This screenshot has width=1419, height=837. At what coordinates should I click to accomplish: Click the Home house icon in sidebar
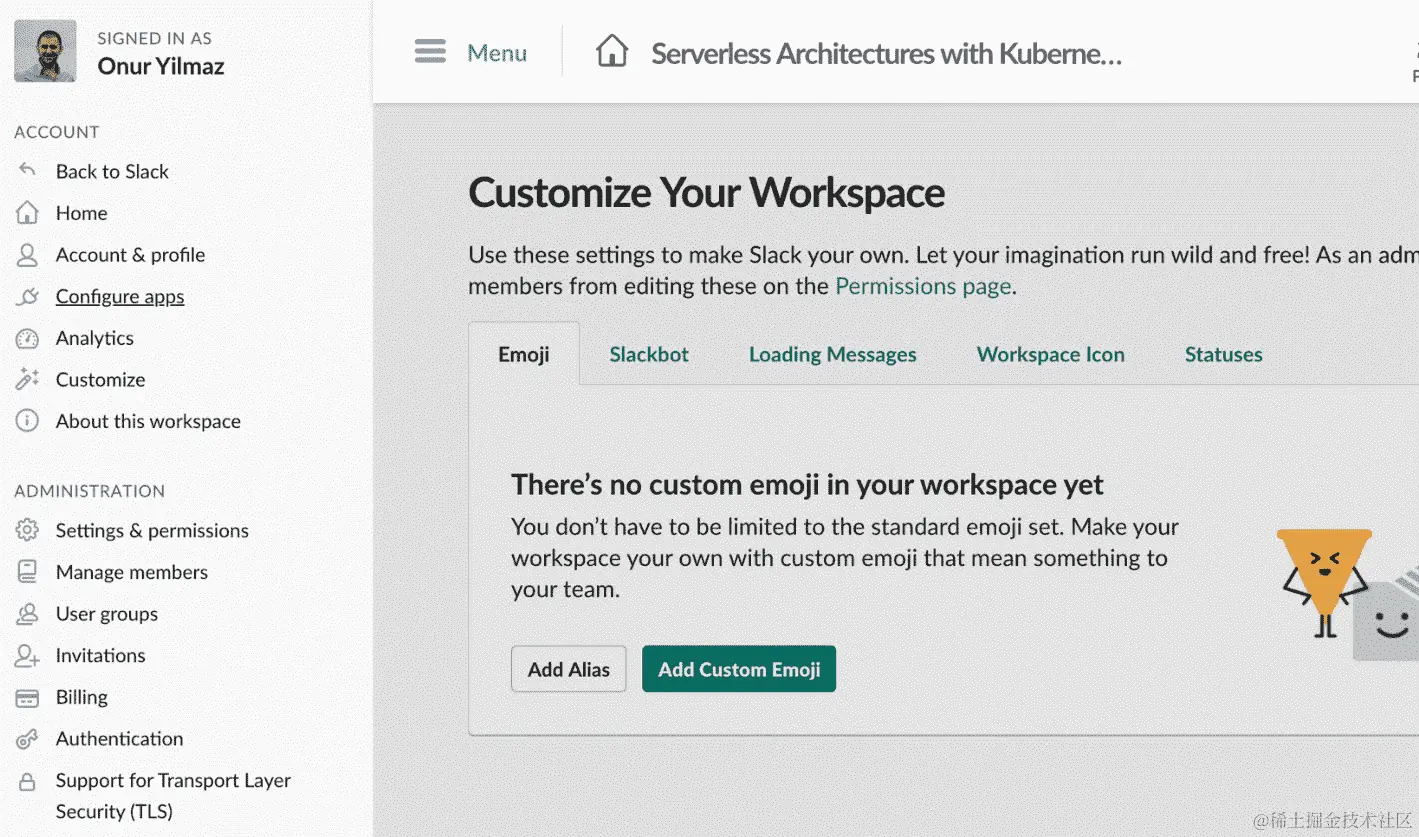[x=27, y=213]
